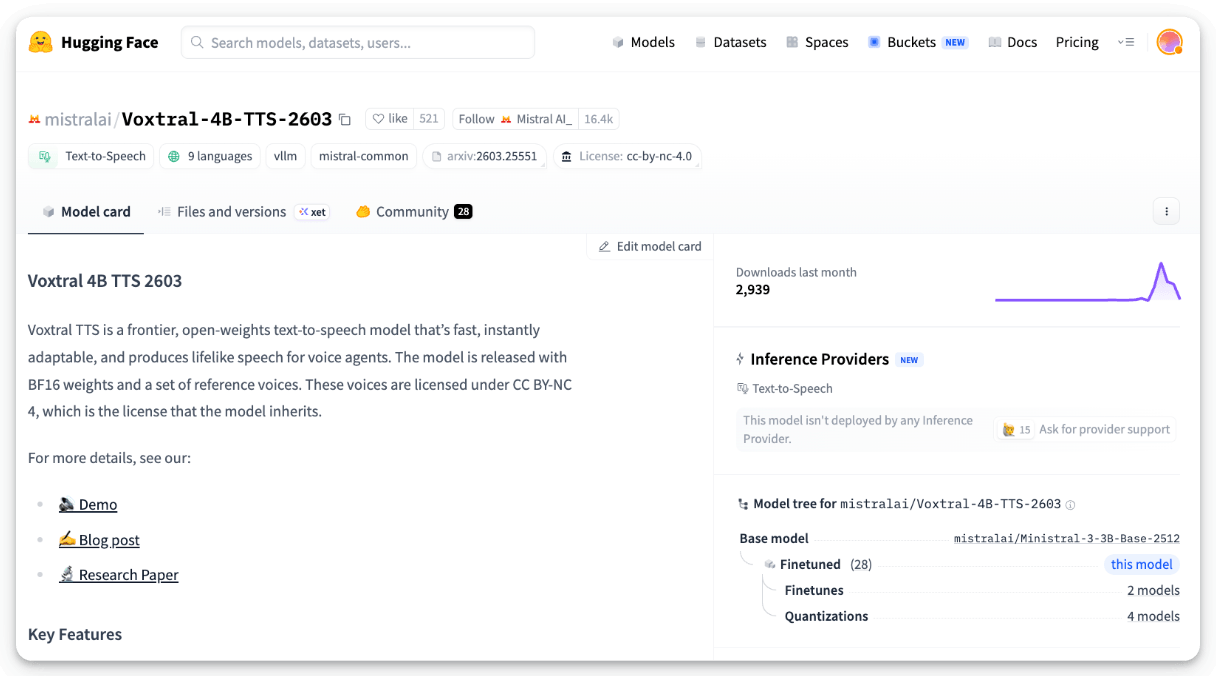Click the Inference Providers NEW badge
Viewport: 1216px width, 676px height.
coord(909,360)
